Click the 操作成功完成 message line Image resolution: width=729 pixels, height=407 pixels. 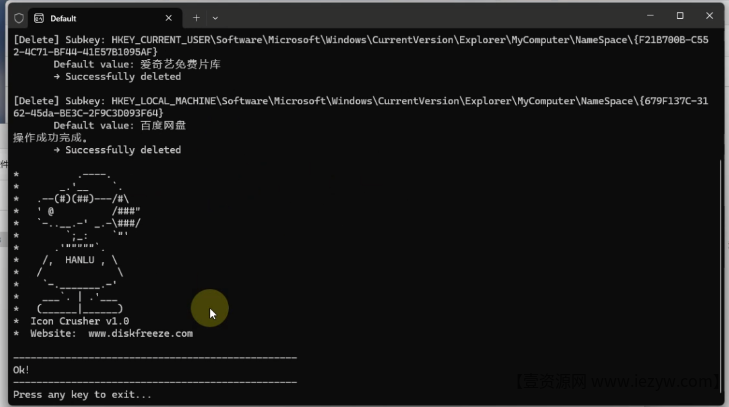click(46, 137)
